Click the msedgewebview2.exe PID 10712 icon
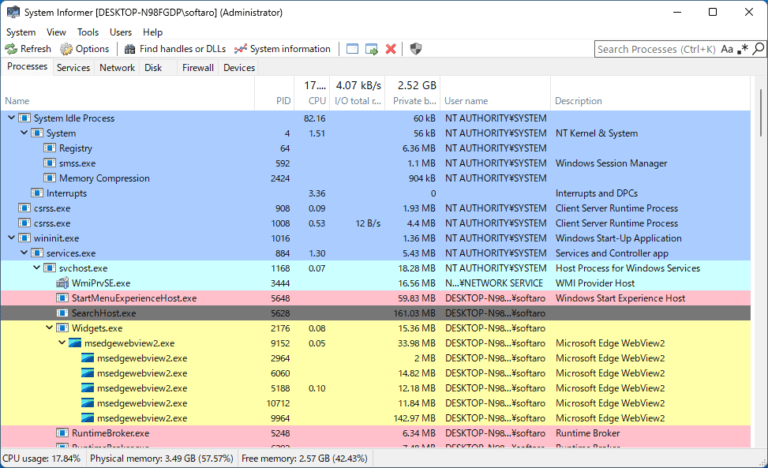Screen dimensions: 768x468 click(88, 403)
